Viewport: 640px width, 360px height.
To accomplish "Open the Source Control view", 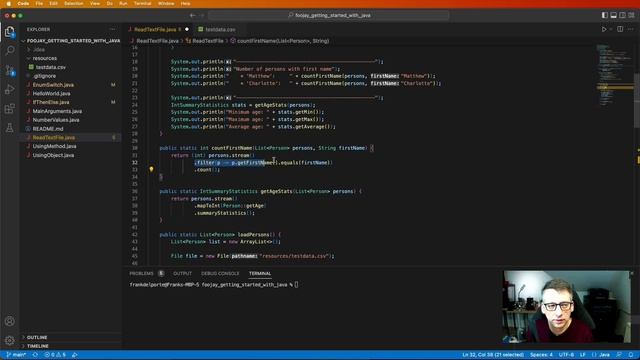I will pos(9,70).
